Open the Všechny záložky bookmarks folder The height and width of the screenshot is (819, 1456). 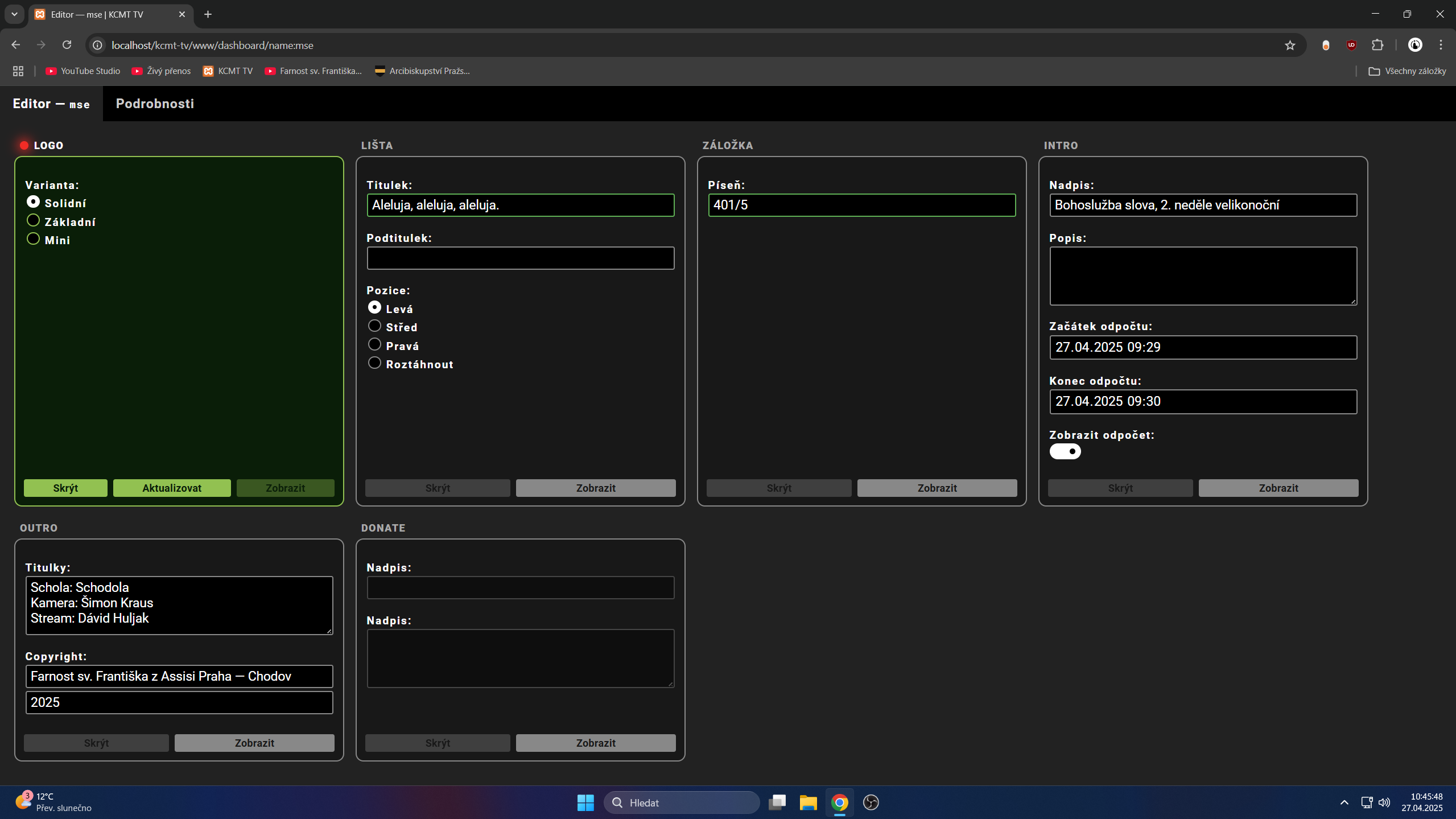(x=1407, y=71)
